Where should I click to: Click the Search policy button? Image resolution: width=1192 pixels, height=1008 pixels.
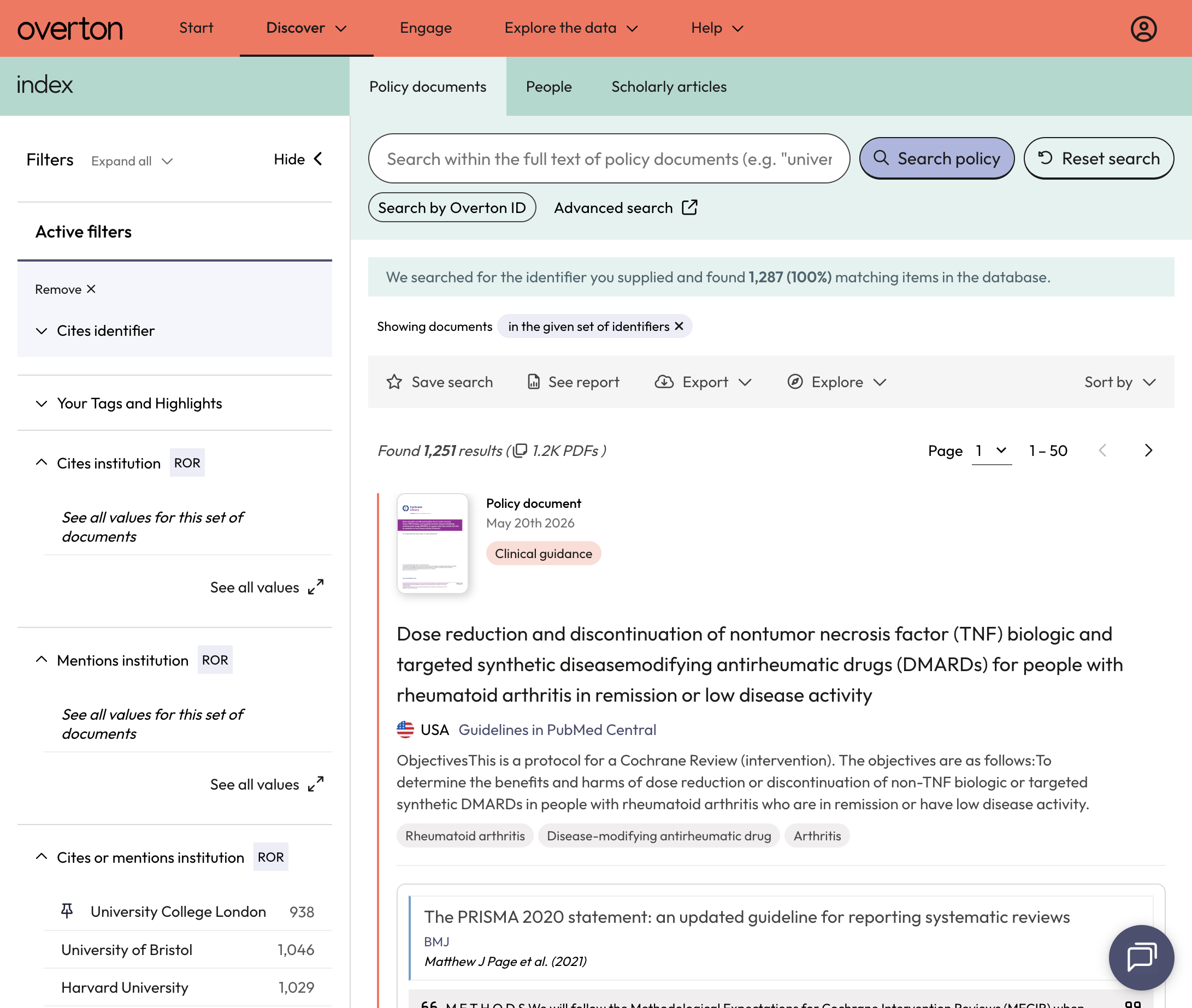[937, 158]
